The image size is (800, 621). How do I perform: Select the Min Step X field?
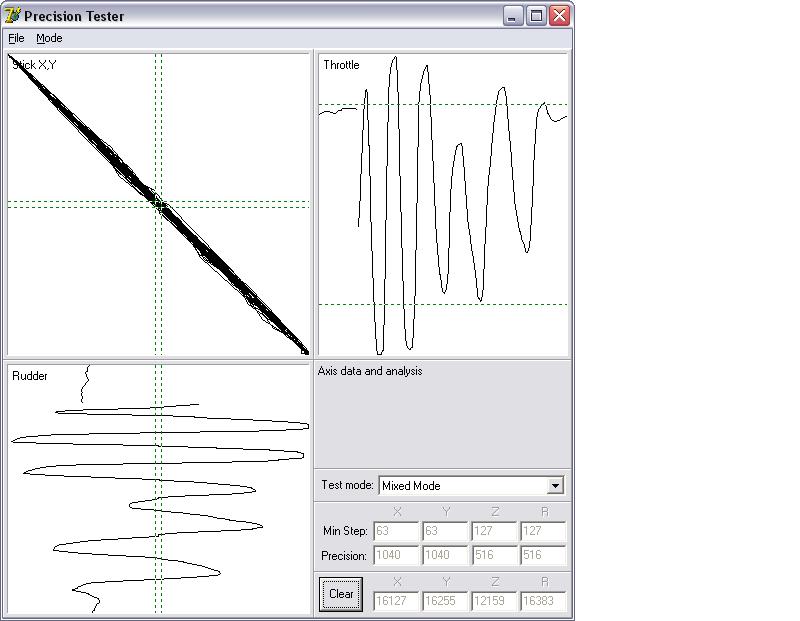396,532
